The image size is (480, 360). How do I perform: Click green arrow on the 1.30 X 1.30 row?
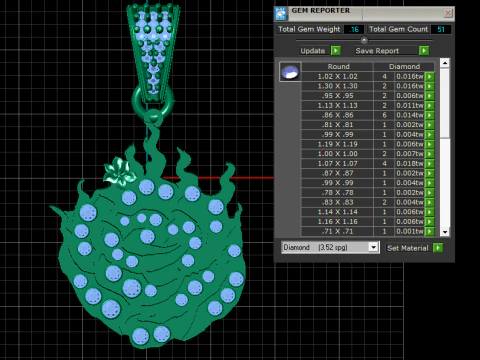point(430,86)
